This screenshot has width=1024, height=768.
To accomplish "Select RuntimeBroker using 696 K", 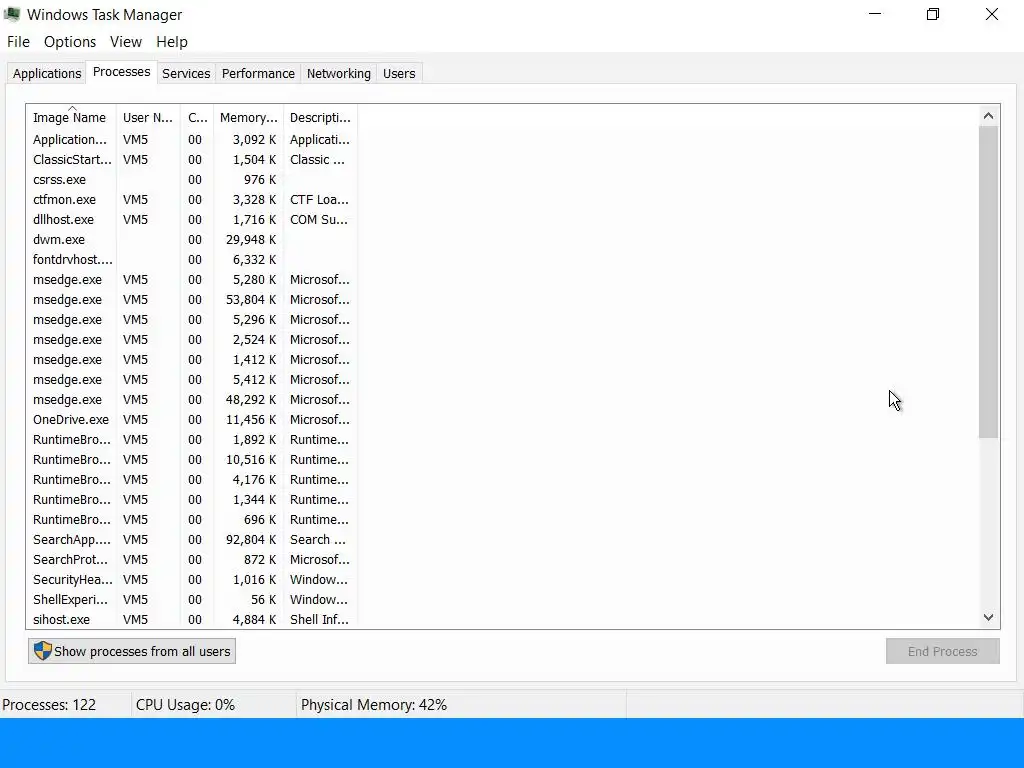I will (191, 520).
